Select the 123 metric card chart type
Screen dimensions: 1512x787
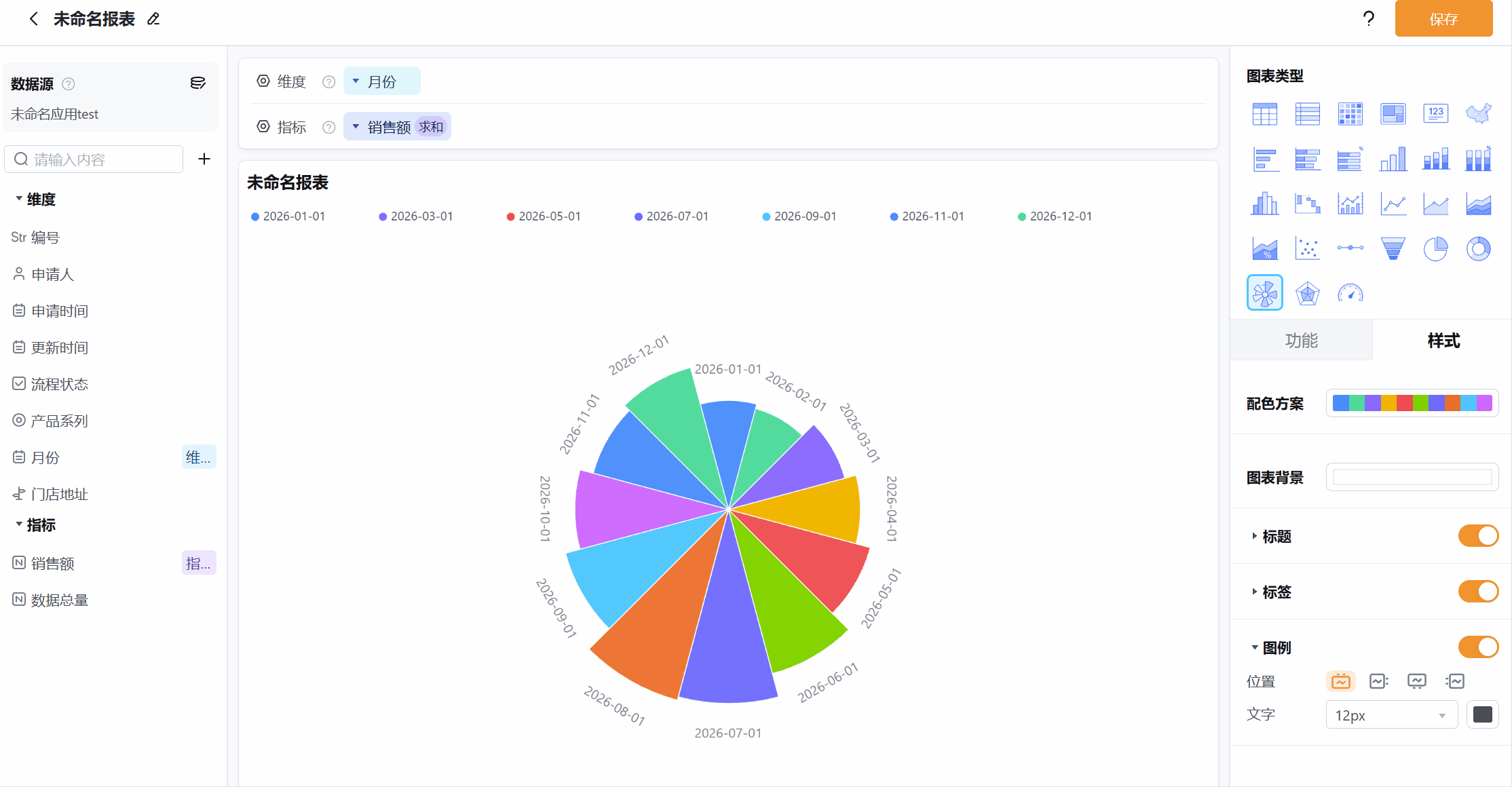(x=1436, y=114)
